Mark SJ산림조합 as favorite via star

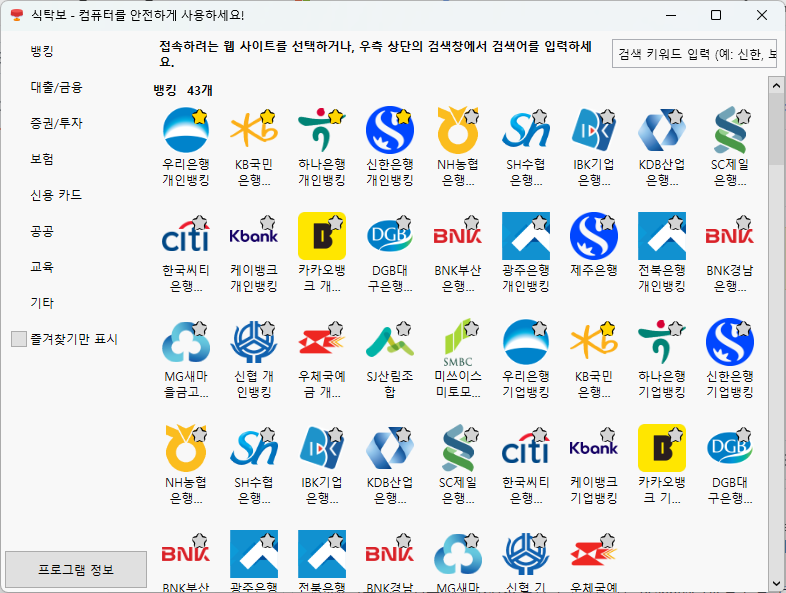[x=404, y=329]
